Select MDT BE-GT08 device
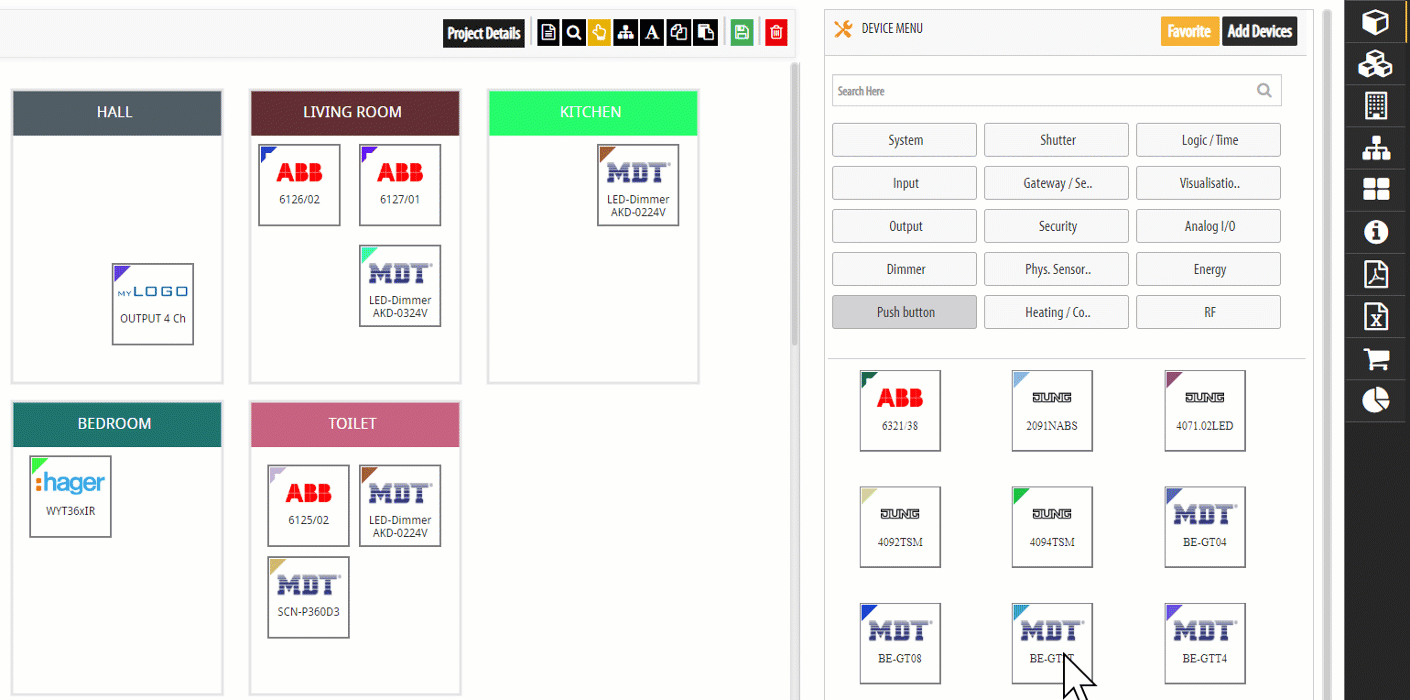 [x=900, y=644]
